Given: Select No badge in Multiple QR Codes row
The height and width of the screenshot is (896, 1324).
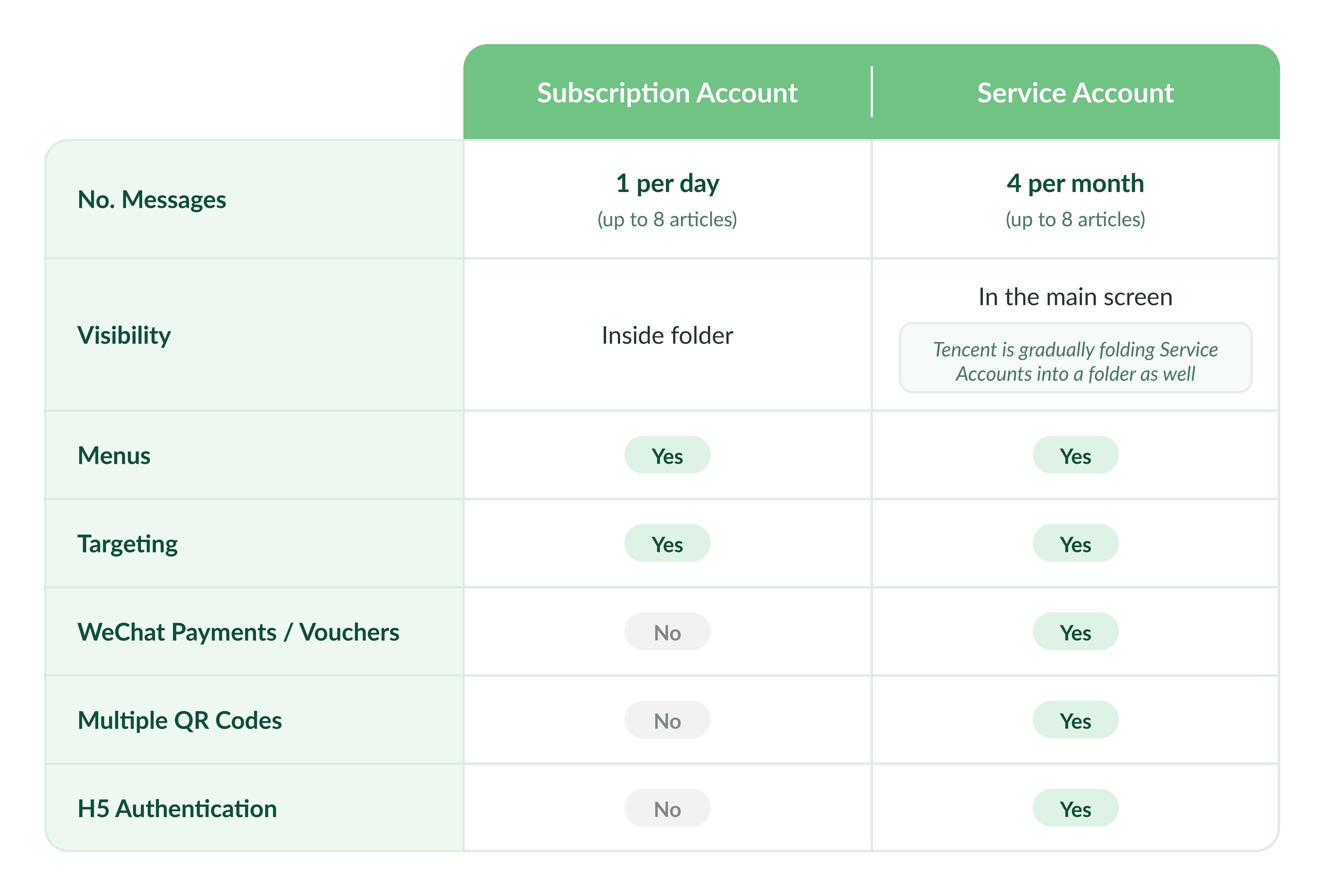Looking at the screenshot, I should click(x=667, y=720).
